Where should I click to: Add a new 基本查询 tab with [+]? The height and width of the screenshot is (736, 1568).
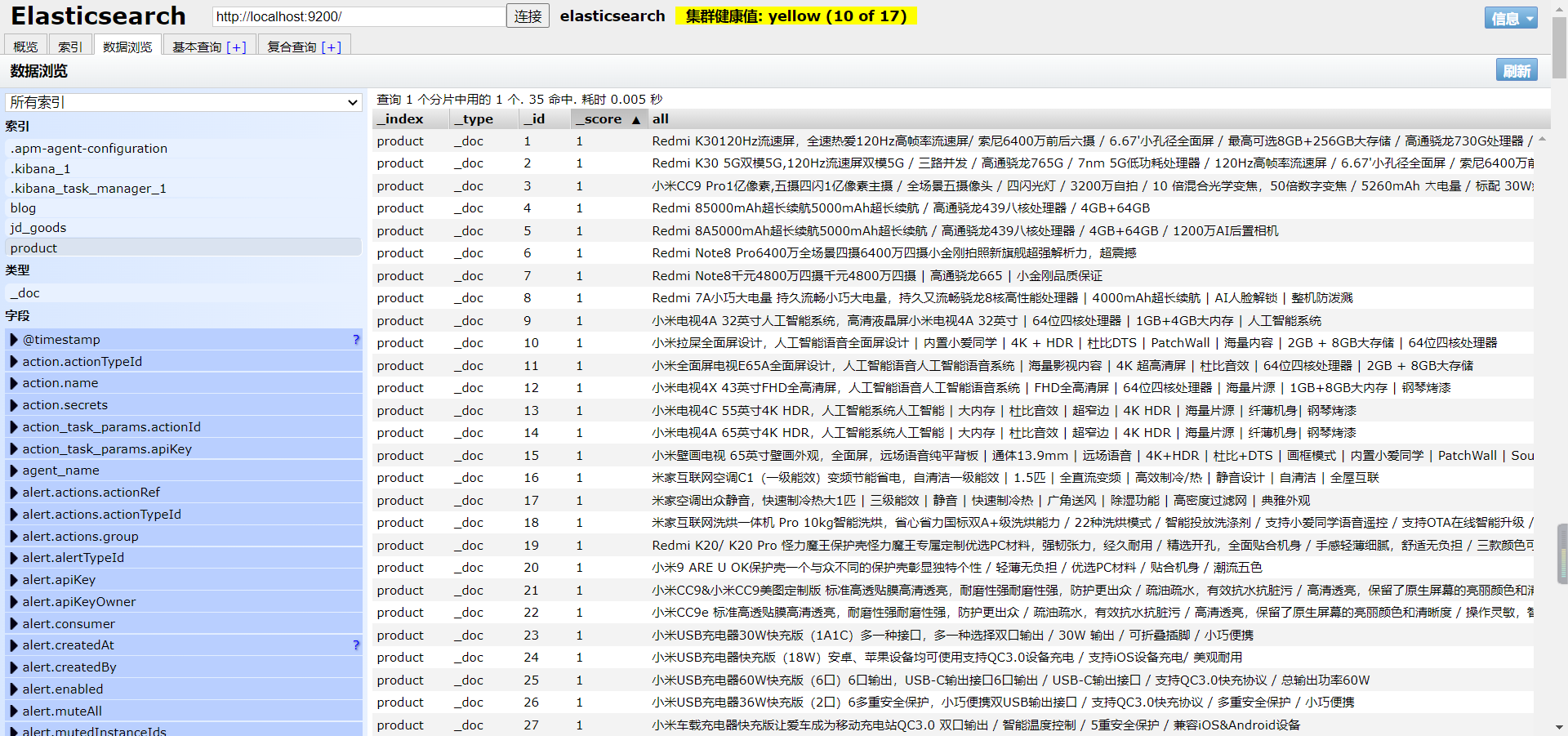tap(236, 47)
